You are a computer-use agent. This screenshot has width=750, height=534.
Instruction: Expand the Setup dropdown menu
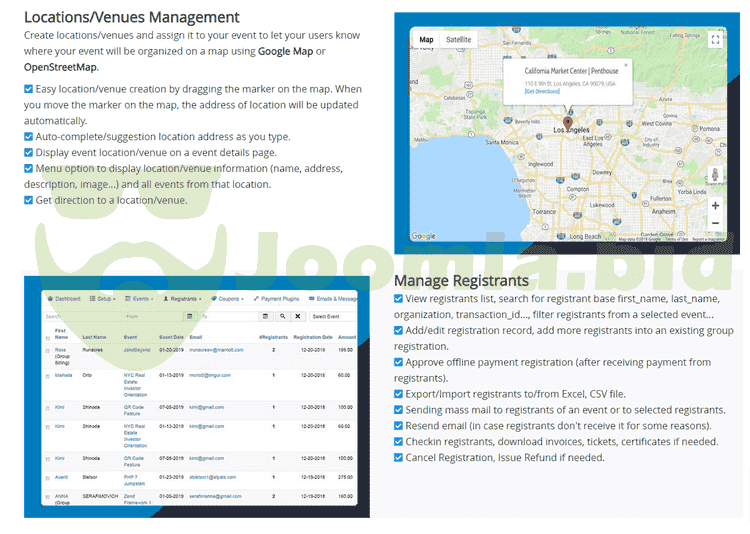point(103,298)
